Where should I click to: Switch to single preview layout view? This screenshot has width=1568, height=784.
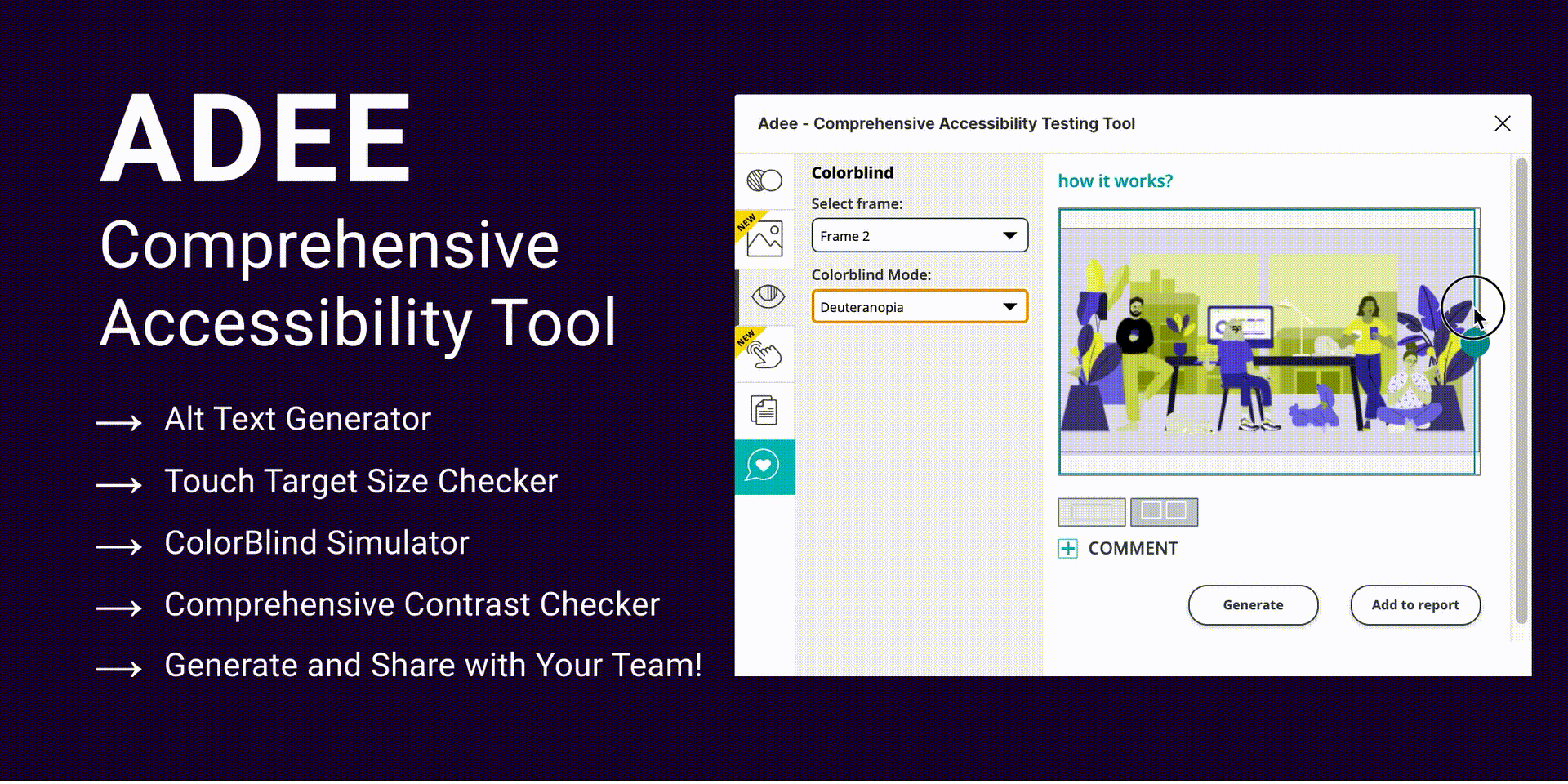[1092, 512]
